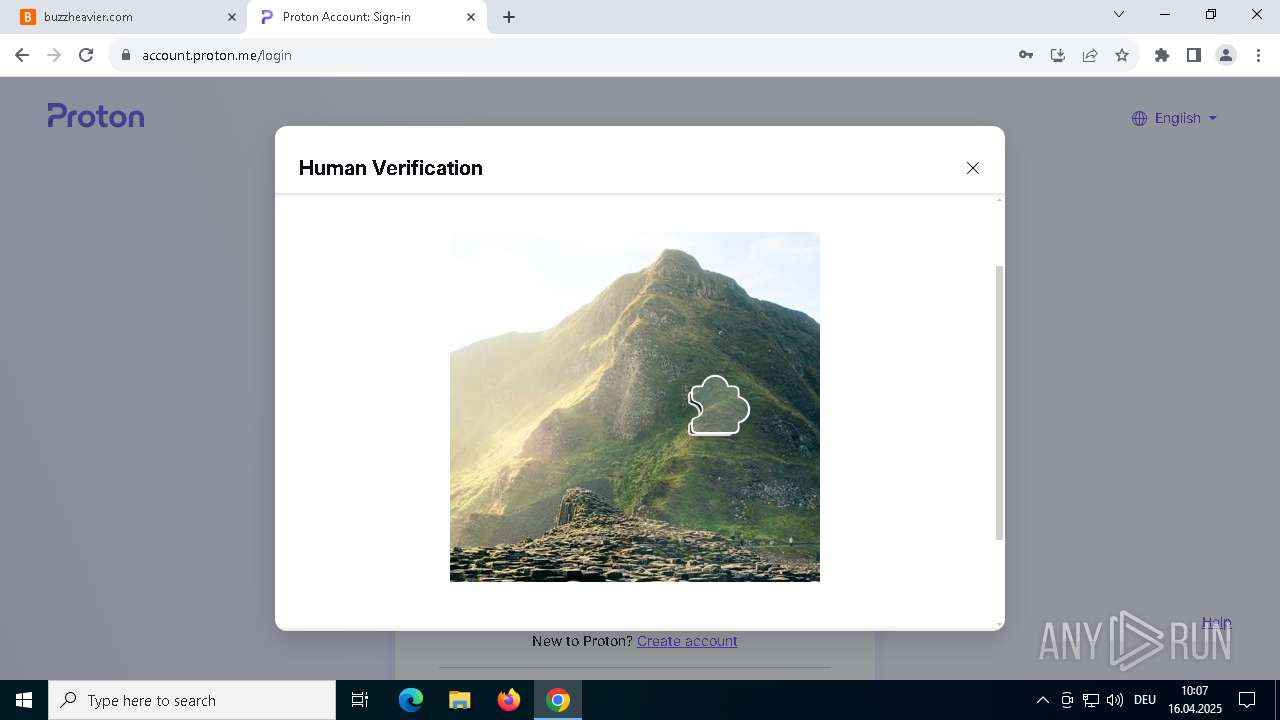The image size is (1280, 720).
Task: Click the taskbar search box
Action: tap(192, 700)
